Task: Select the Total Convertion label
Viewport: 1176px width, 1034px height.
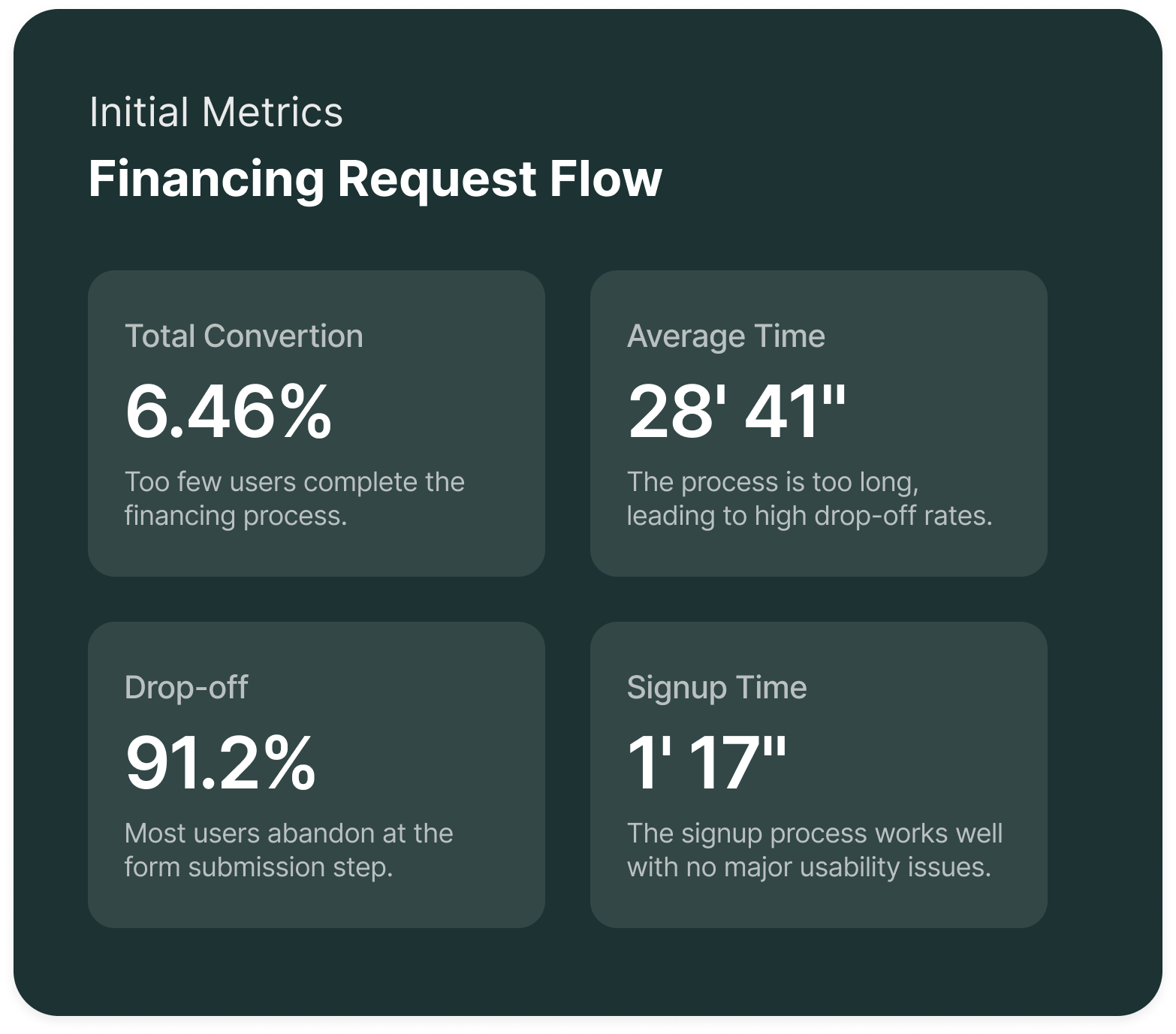Action: point(244,336)
